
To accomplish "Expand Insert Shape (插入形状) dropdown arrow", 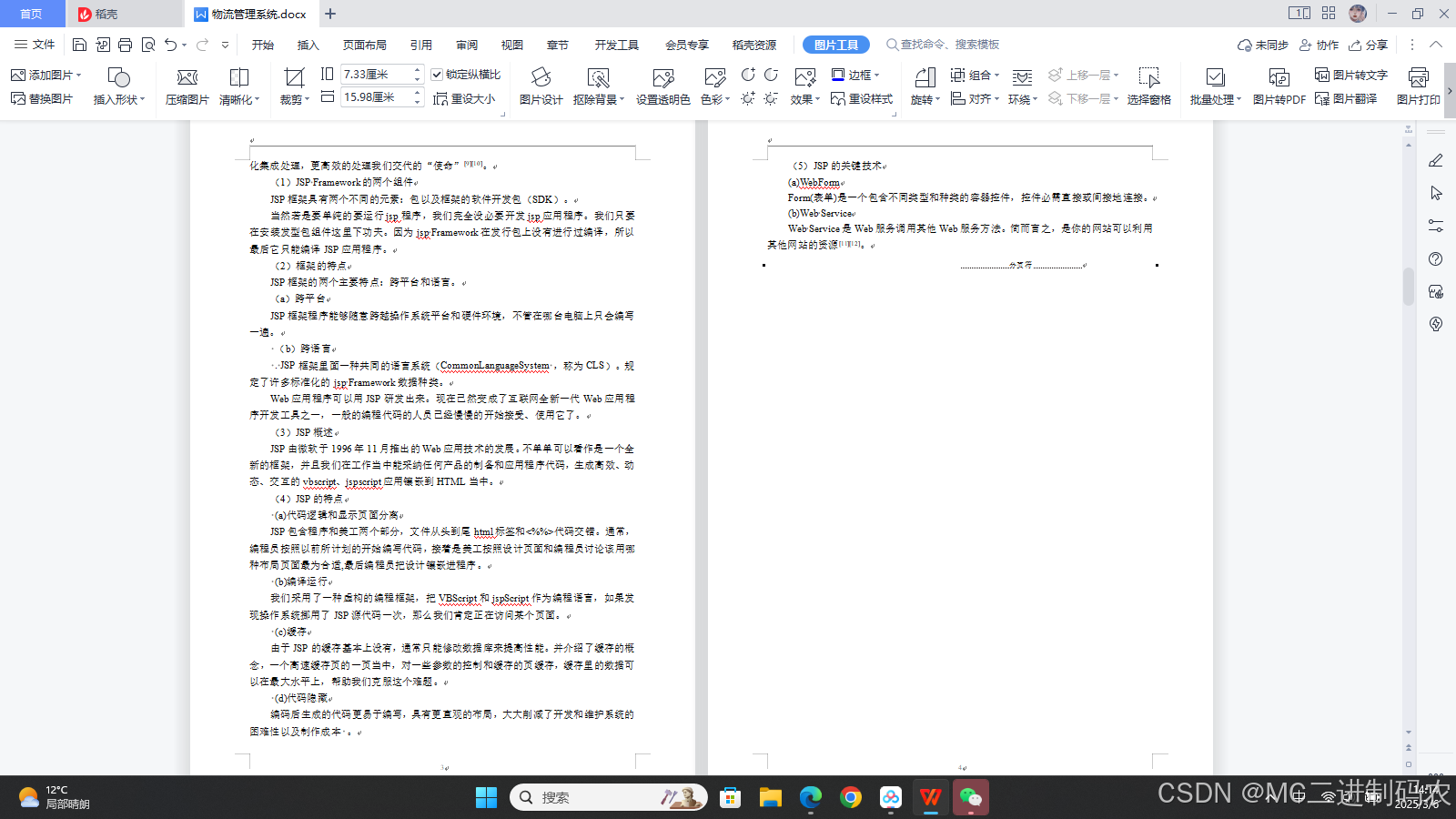I will pos(143,99).
